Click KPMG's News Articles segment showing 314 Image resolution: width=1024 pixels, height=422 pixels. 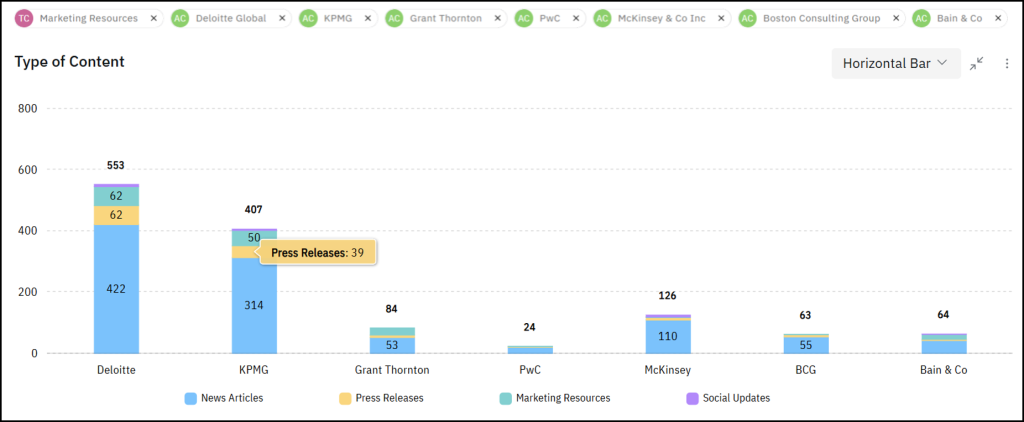pos(254,305)
